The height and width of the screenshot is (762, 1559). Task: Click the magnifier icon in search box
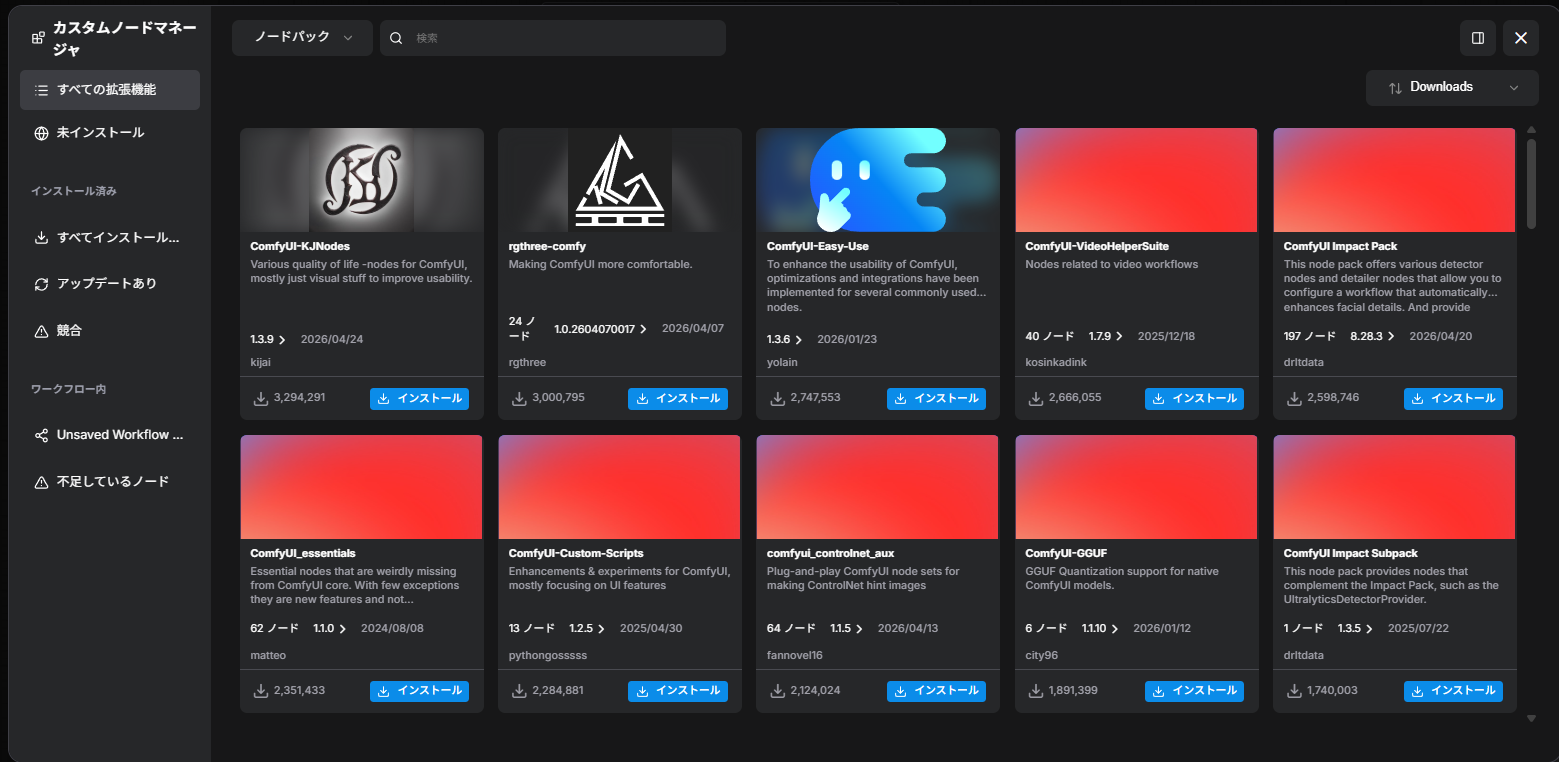click(x=396, y=38)
